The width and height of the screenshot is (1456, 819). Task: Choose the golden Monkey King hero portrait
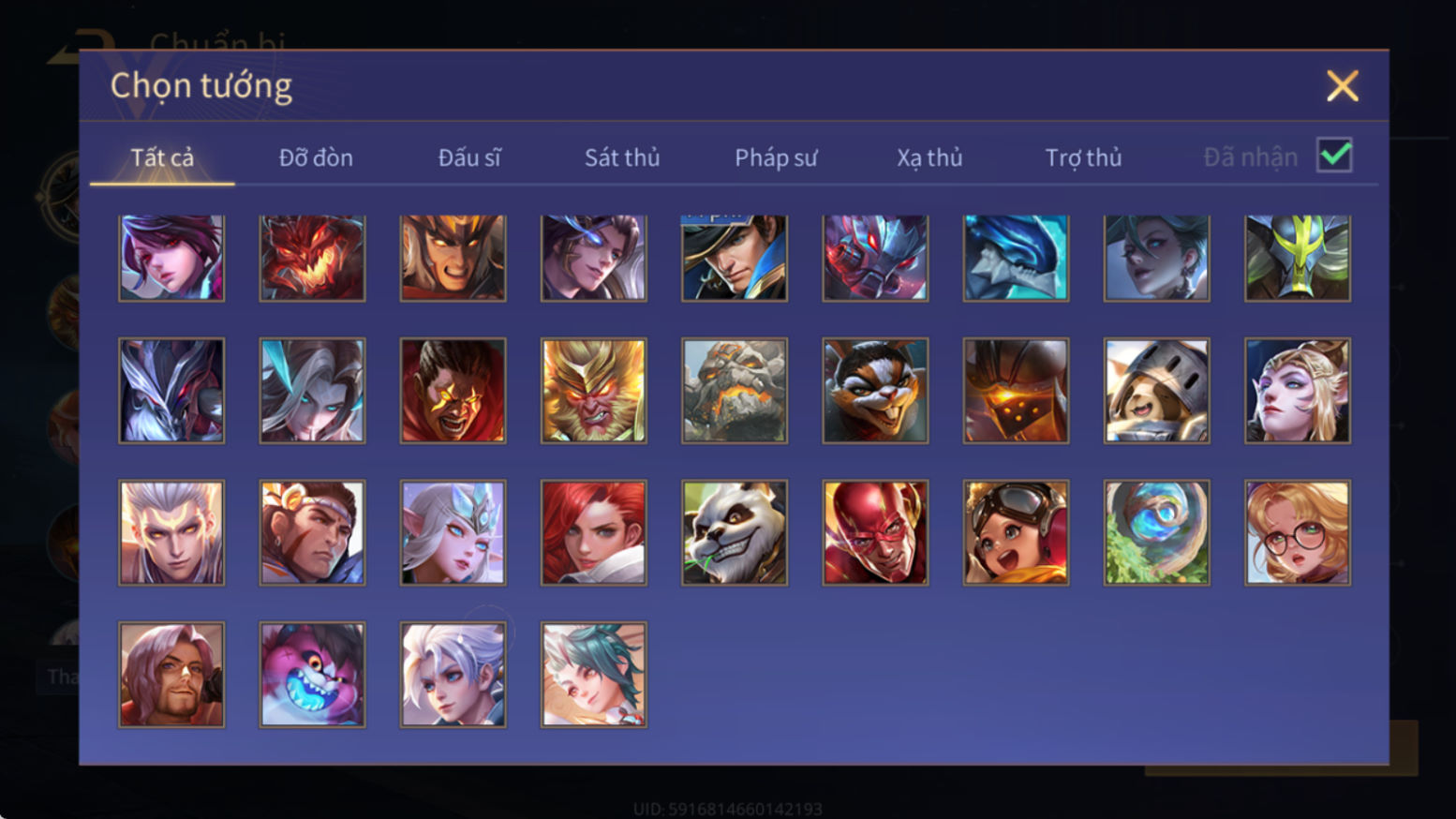tap(594, 391)
